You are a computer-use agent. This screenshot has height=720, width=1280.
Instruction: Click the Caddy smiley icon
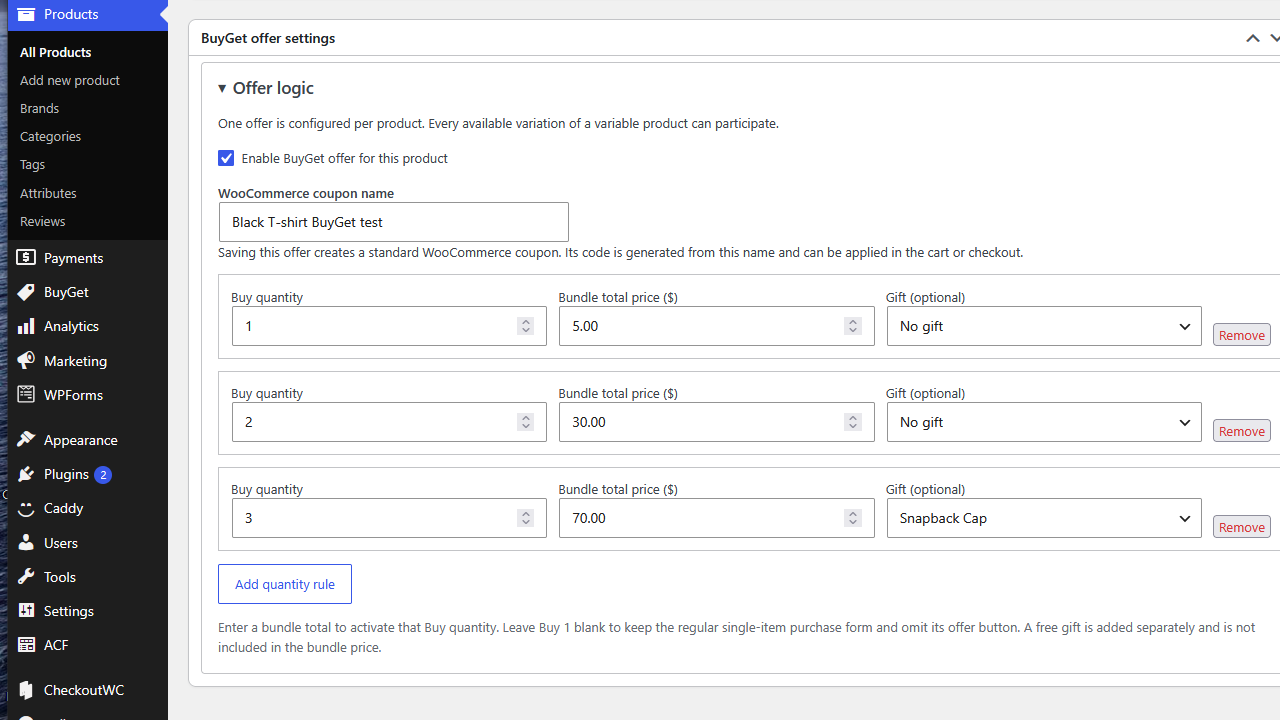[x=26, y=508]
